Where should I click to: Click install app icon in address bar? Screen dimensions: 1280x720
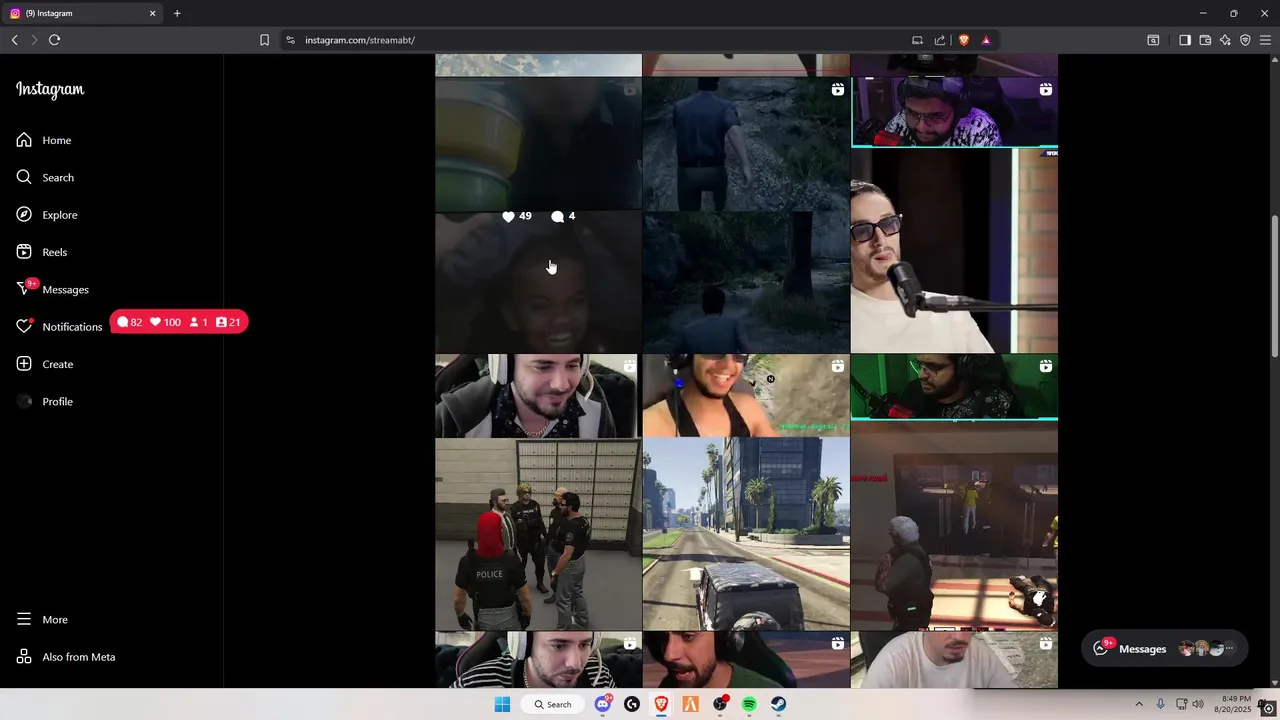tap(917, 40)
